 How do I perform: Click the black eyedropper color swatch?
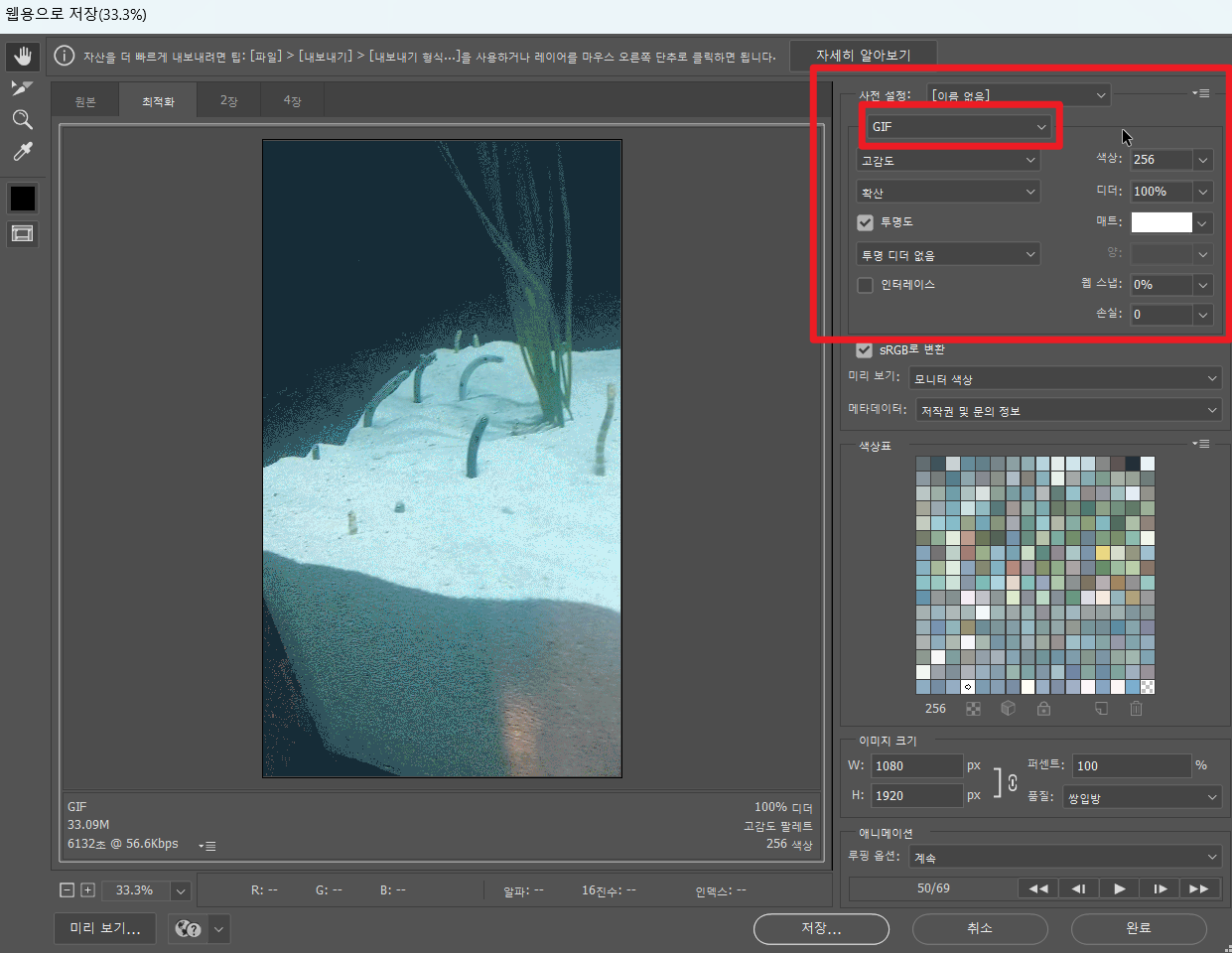pos(22,199)
